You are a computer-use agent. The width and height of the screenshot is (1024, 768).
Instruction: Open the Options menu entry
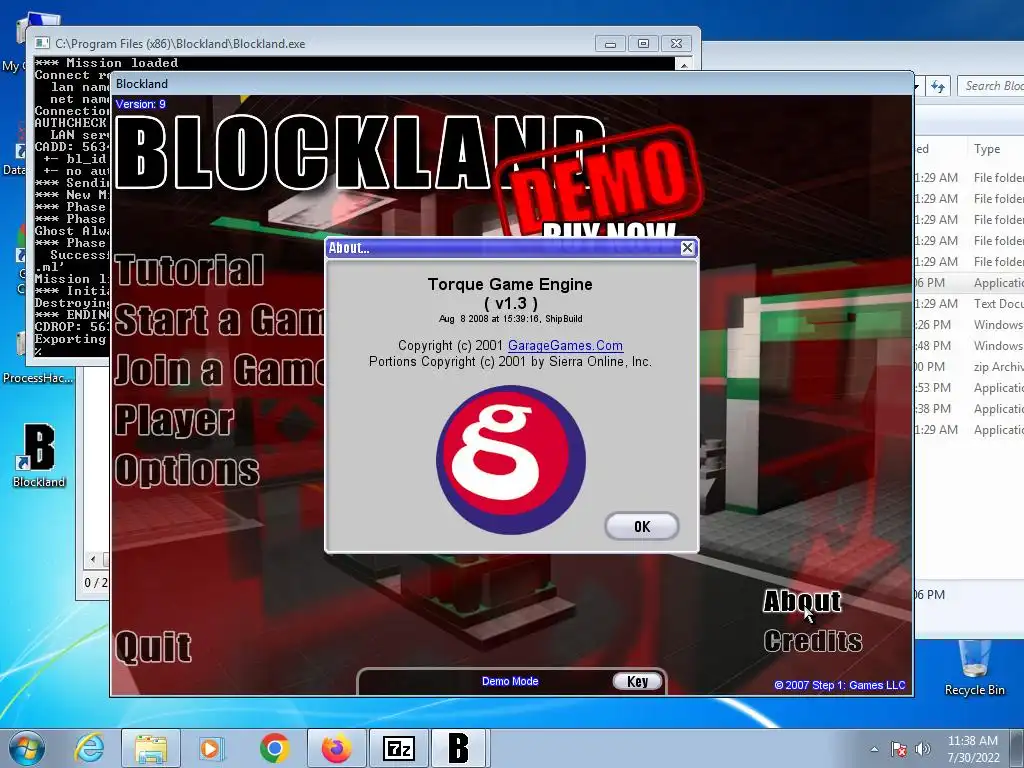tap(187, 470)
